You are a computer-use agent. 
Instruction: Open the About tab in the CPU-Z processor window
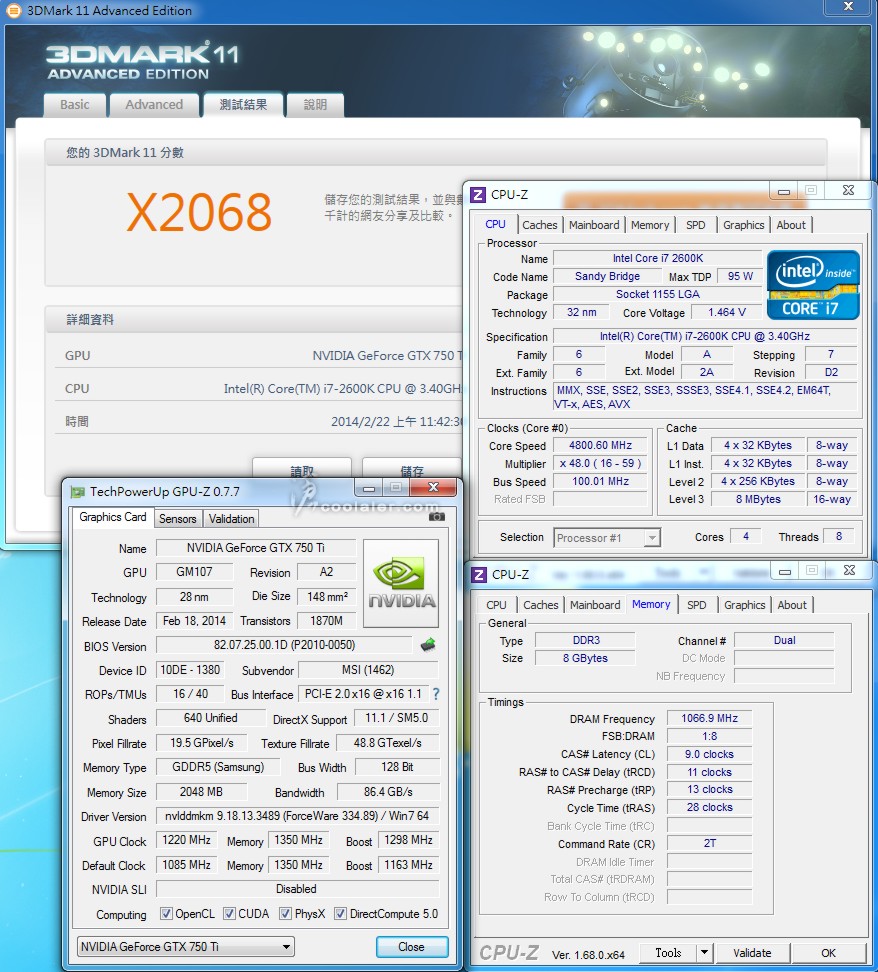coord(791,225)
